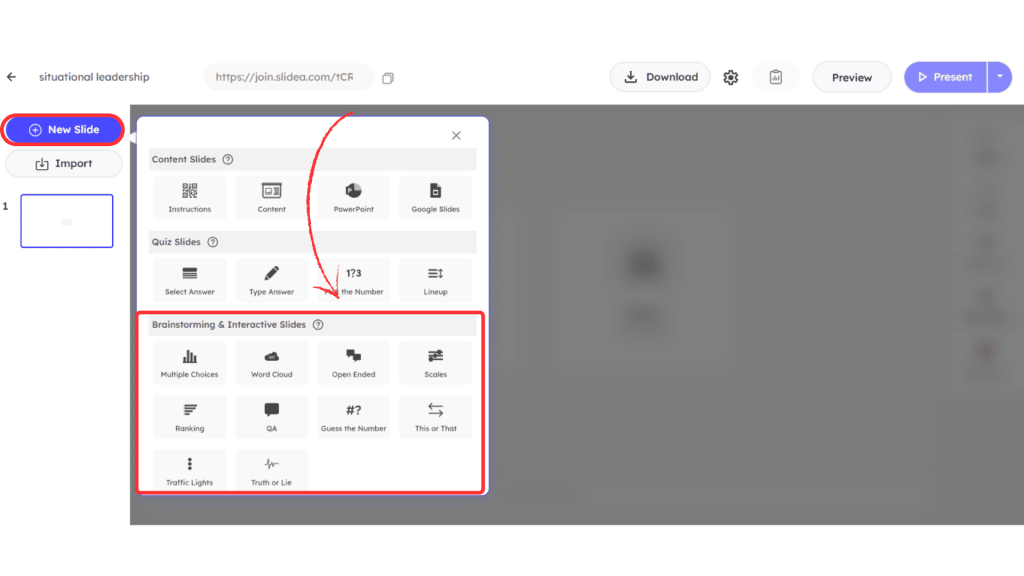
Task: Close the slide type picker panel
Action: click(x=456, y=135)
